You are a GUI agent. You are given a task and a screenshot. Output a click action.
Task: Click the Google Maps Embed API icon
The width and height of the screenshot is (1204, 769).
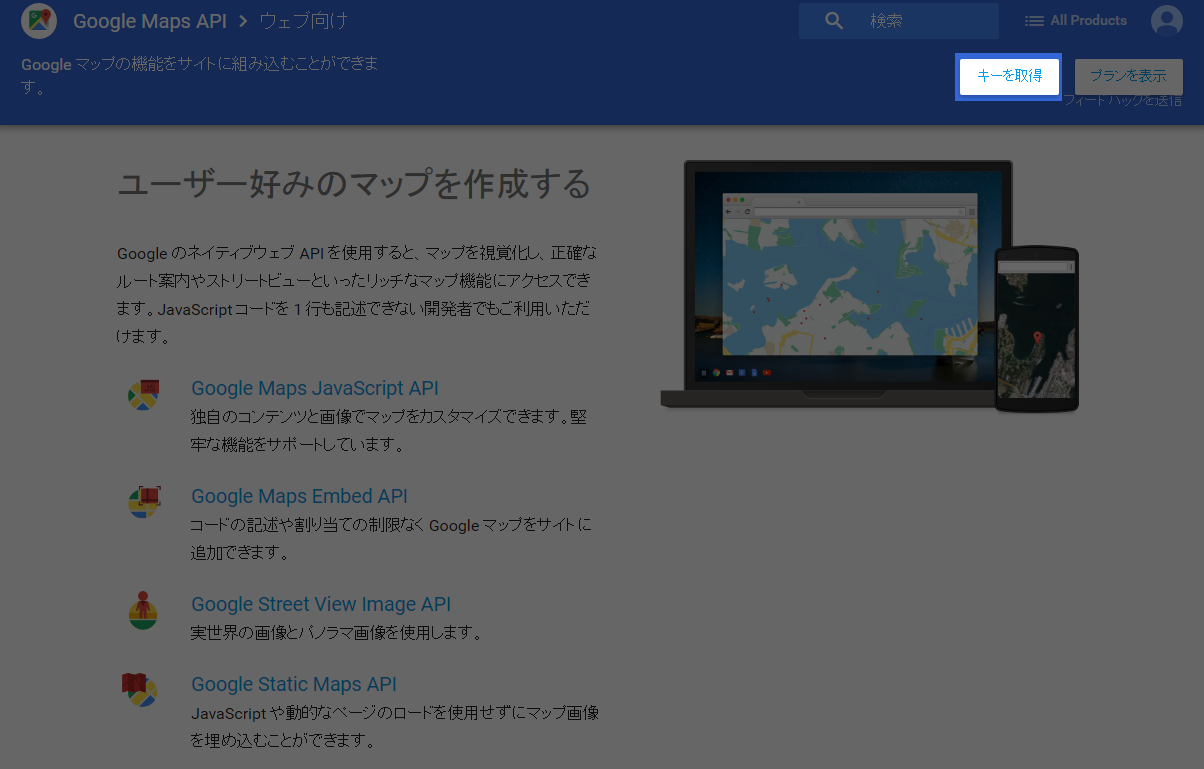coord(143,502)
